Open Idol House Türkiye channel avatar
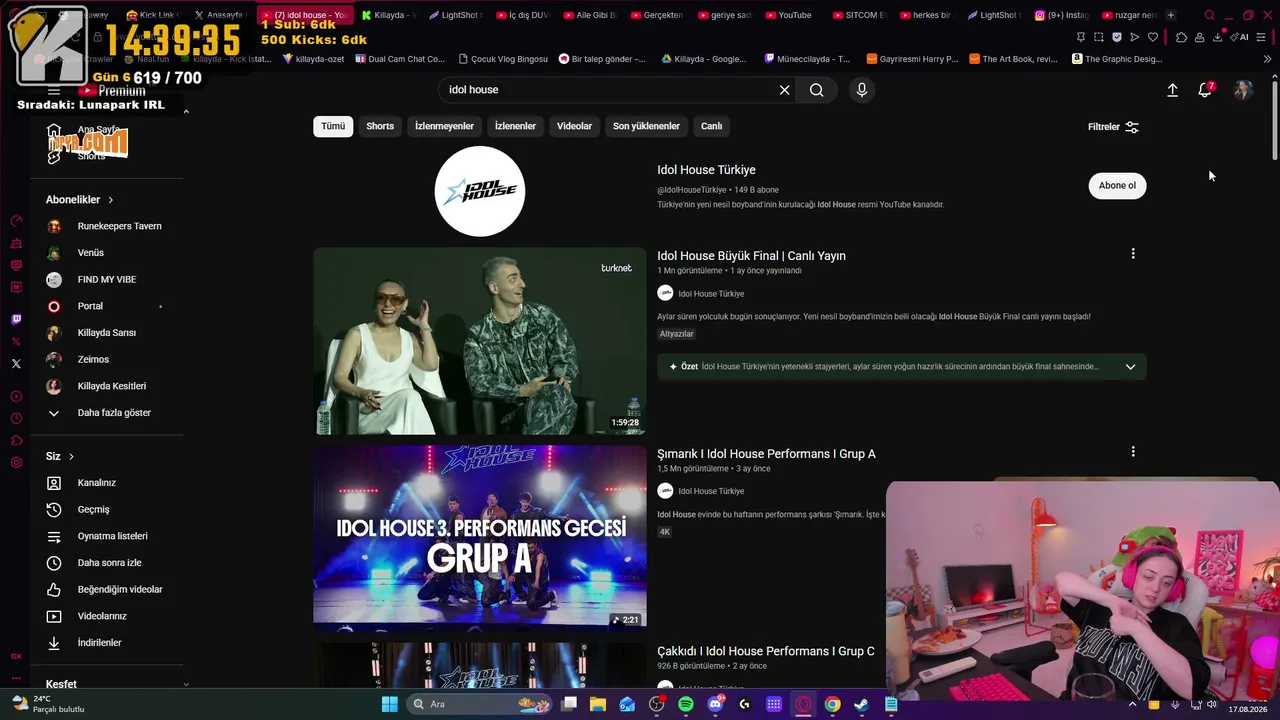This screenshot has width=1280, height=720. [480, 191]
